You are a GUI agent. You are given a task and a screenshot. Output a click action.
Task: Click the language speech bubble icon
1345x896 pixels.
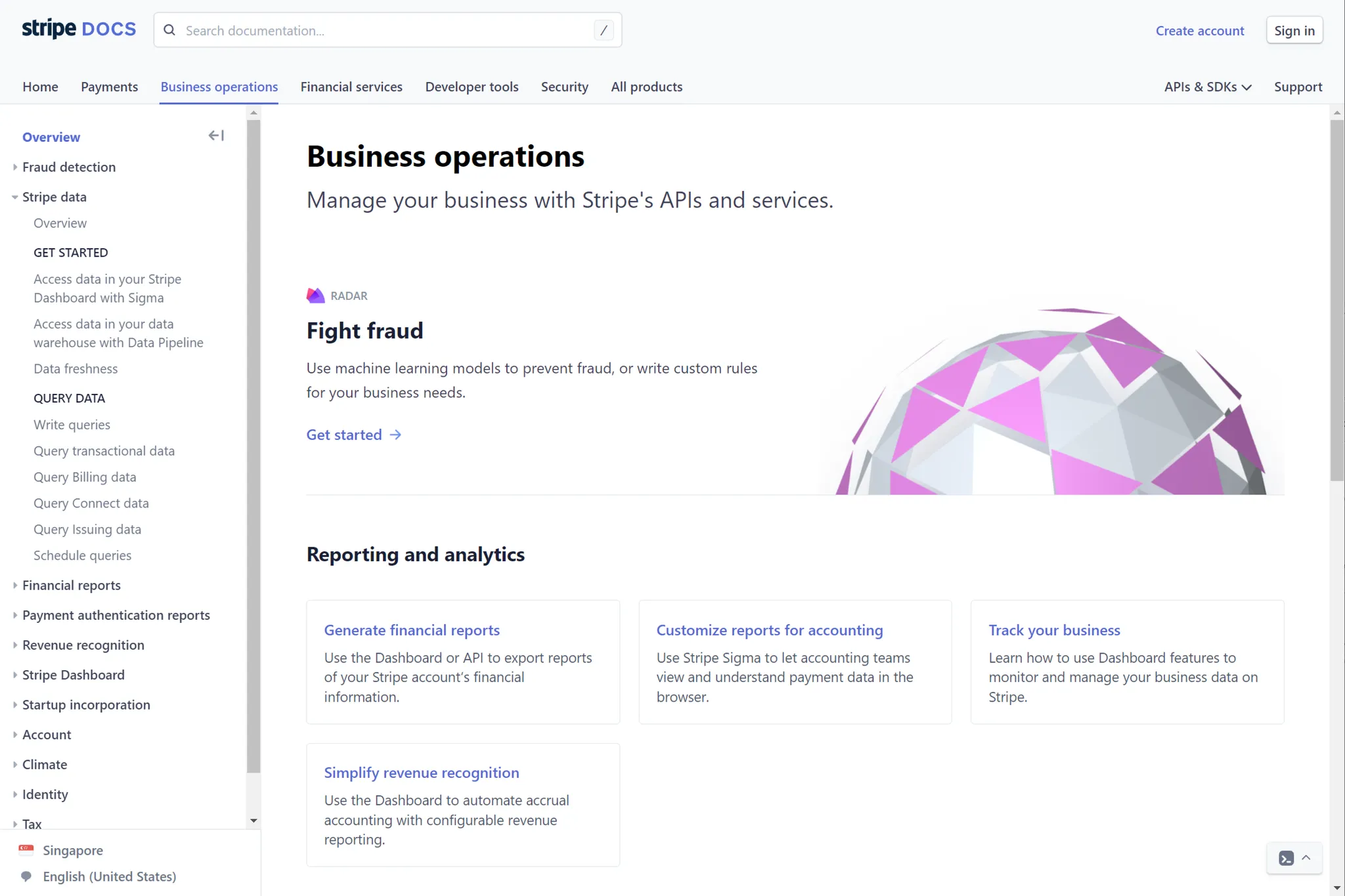click(x=26, y=876)
